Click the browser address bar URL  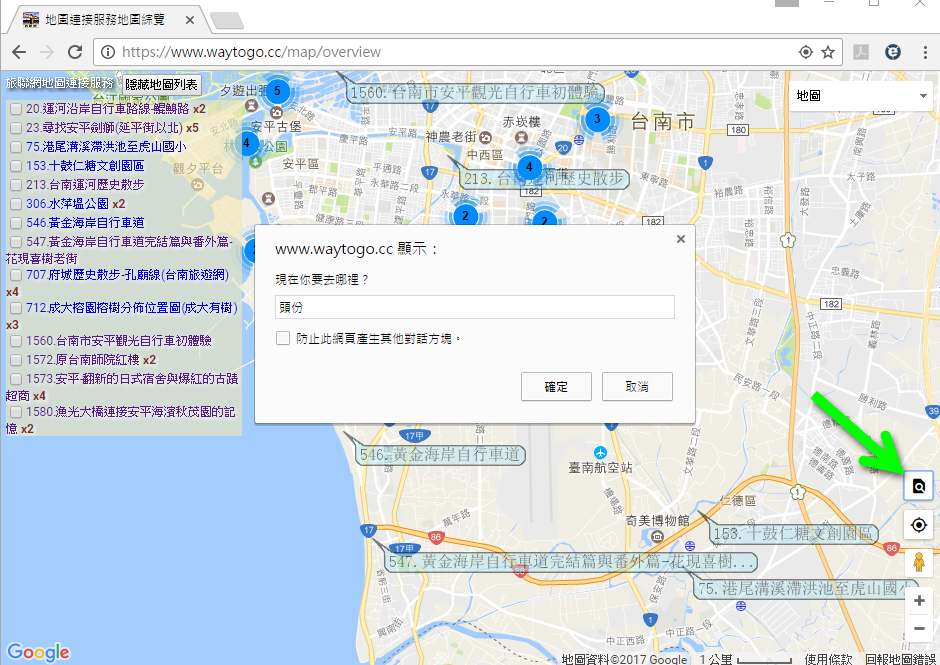[x=251, y=52]
